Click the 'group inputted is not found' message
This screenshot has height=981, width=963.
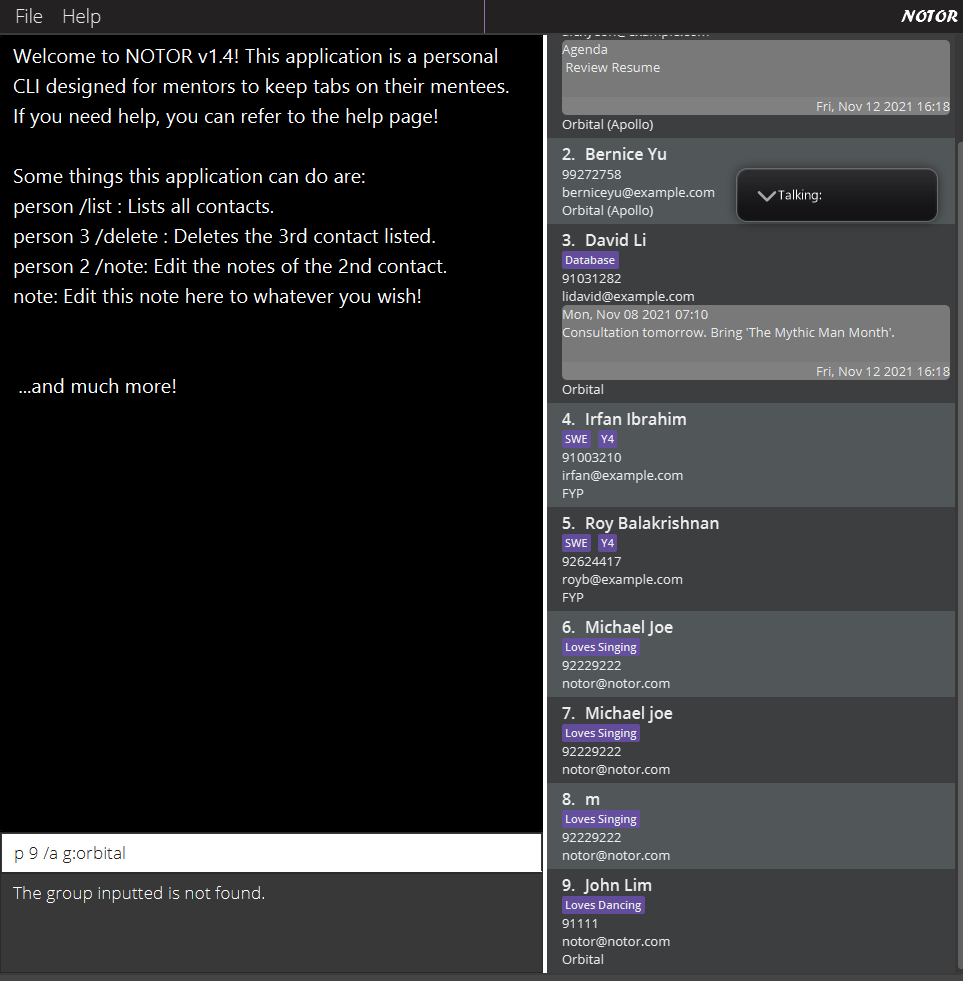[x=139, y=893]
